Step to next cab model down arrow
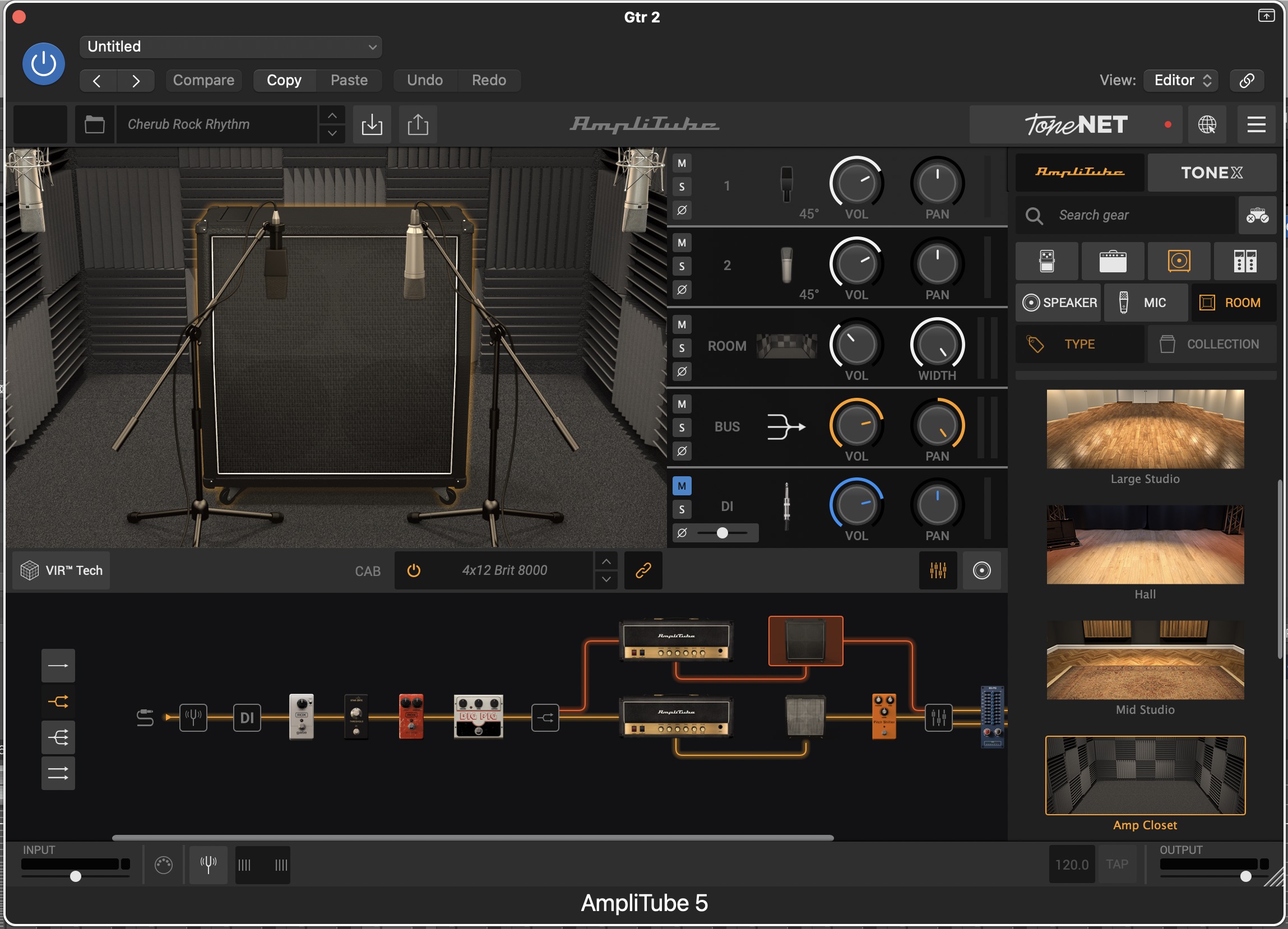The width and height of the screenshot is (1288, 929). point(606,580)
